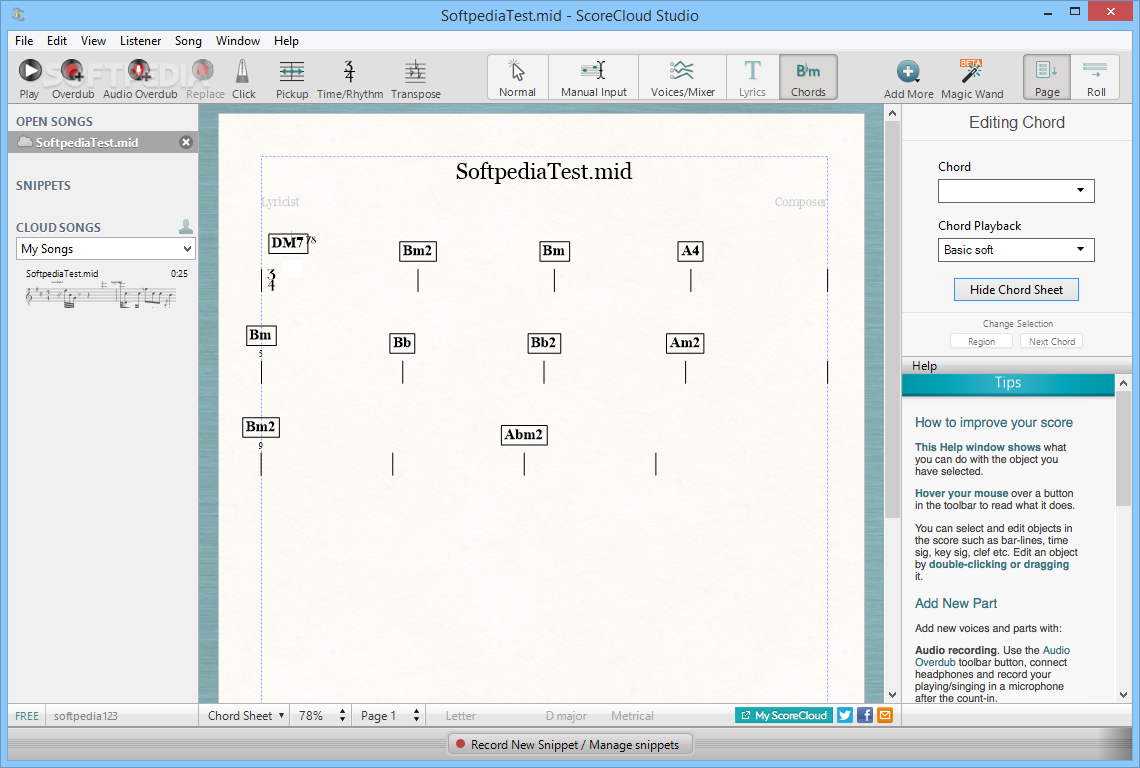Viewport: 1140px width, 768px height.
Task: Activate Lyrics editing mode
Action: 752,77
